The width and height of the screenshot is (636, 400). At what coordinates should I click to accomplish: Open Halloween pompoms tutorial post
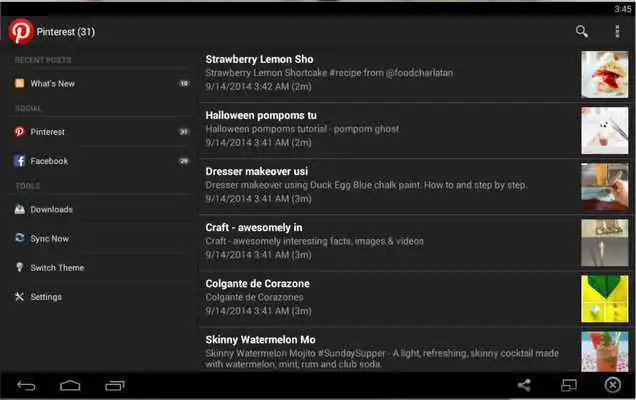[x=415, y=130]
